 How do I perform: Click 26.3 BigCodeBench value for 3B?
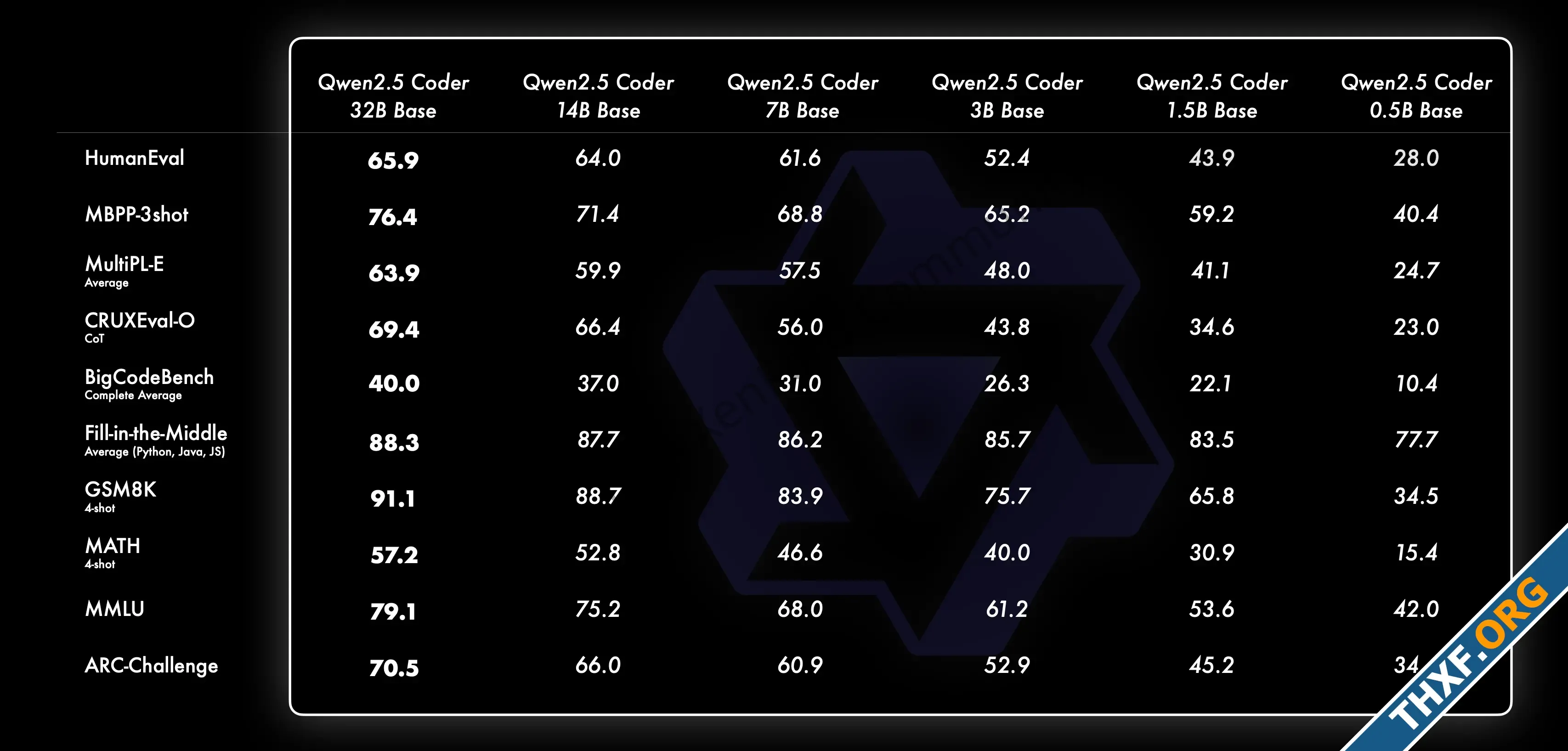click(x=1008, y=384)
